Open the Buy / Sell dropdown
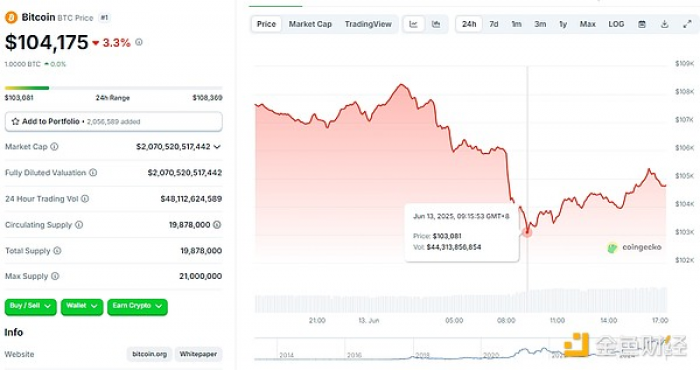 (x=30, y=306)
